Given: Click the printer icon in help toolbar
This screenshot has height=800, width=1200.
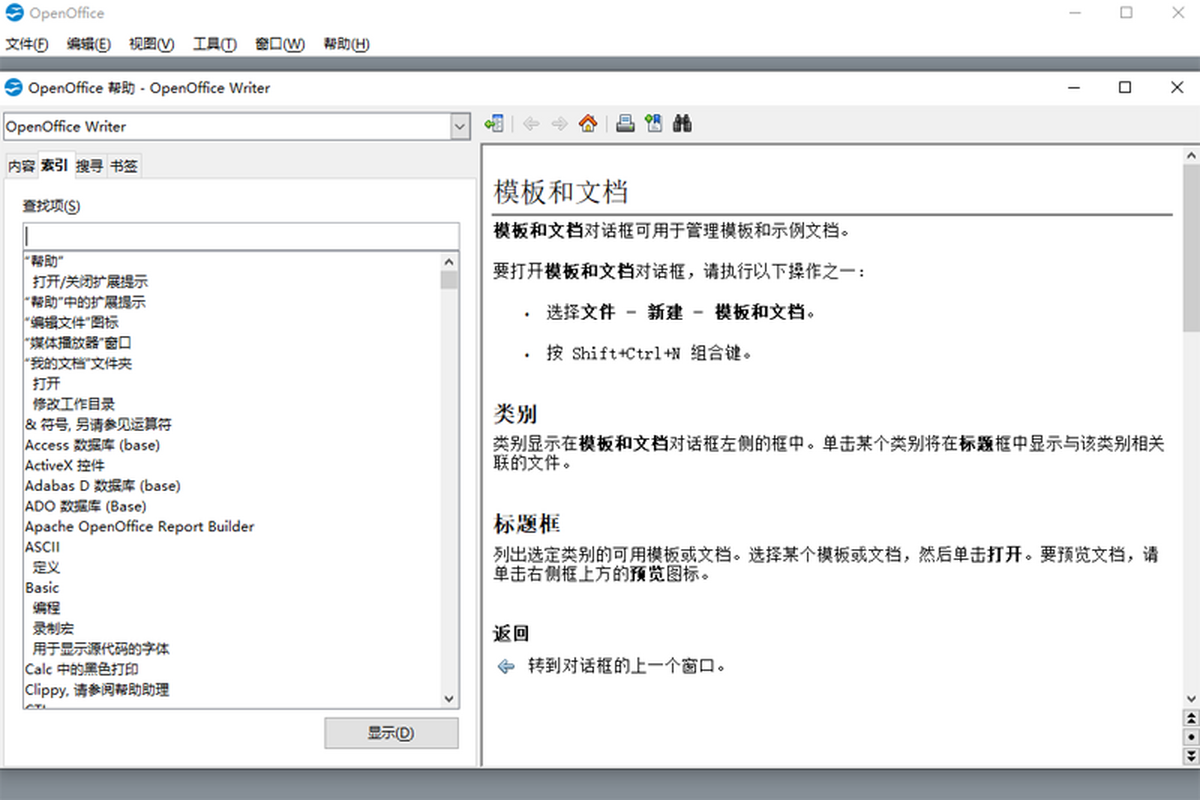Looking at the screenshot, I should tap(625, 124).
